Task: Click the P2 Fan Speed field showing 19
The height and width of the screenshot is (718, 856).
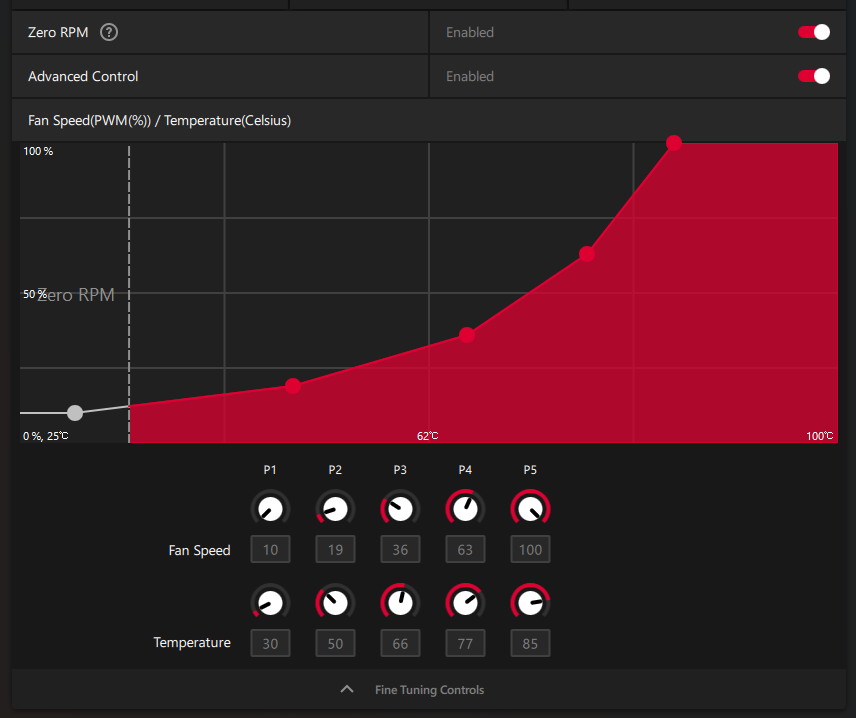Action: click(335, 549)
